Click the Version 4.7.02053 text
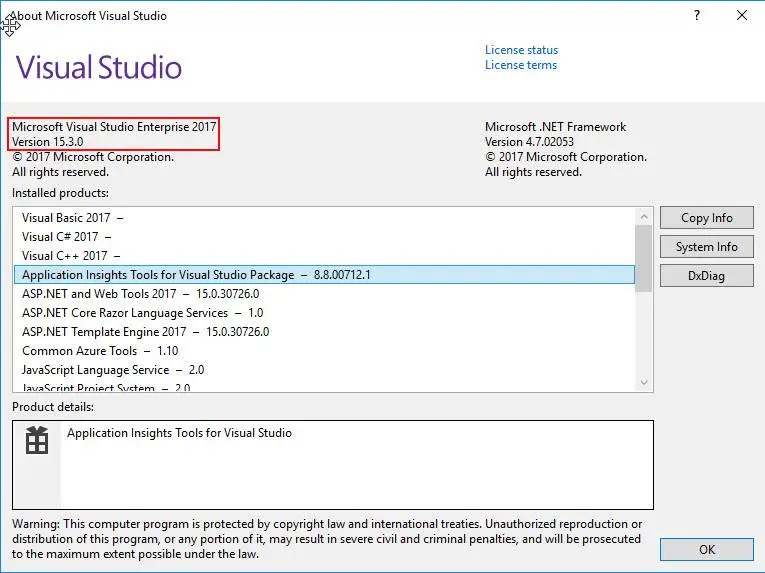 point(529,142)
